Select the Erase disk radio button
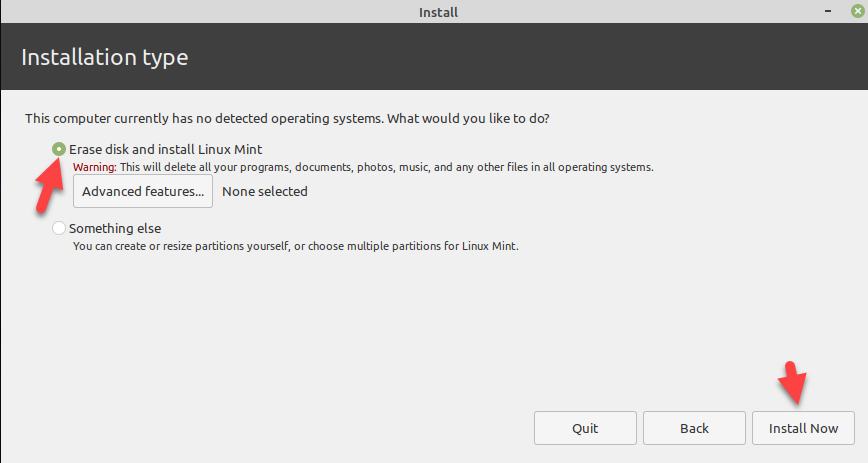The width and height of the screenshot is (868, 463). 59,149
